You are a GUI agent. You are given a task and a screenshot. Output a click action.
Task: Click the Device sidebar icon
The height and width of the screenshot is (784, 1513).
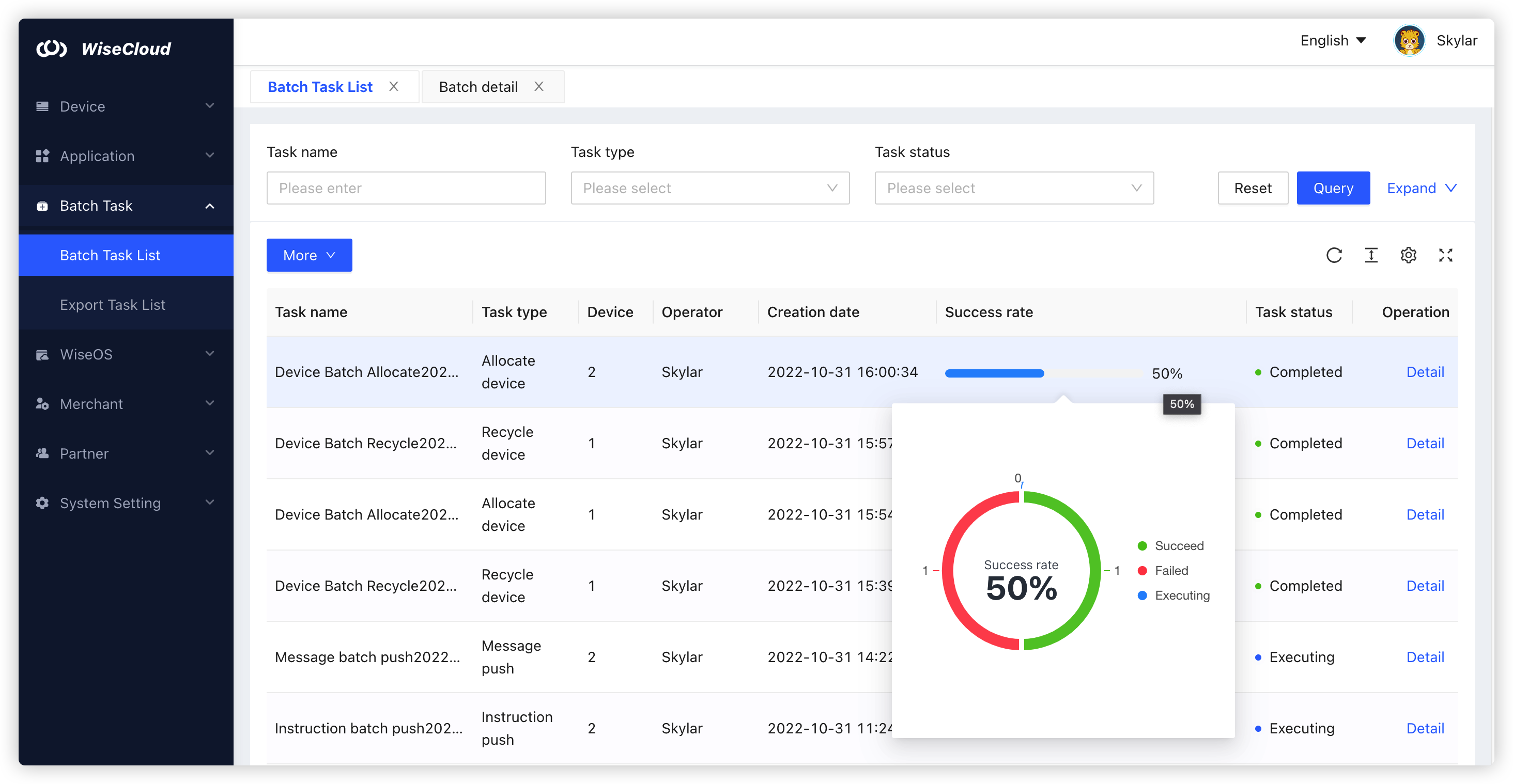pos(42,106)
